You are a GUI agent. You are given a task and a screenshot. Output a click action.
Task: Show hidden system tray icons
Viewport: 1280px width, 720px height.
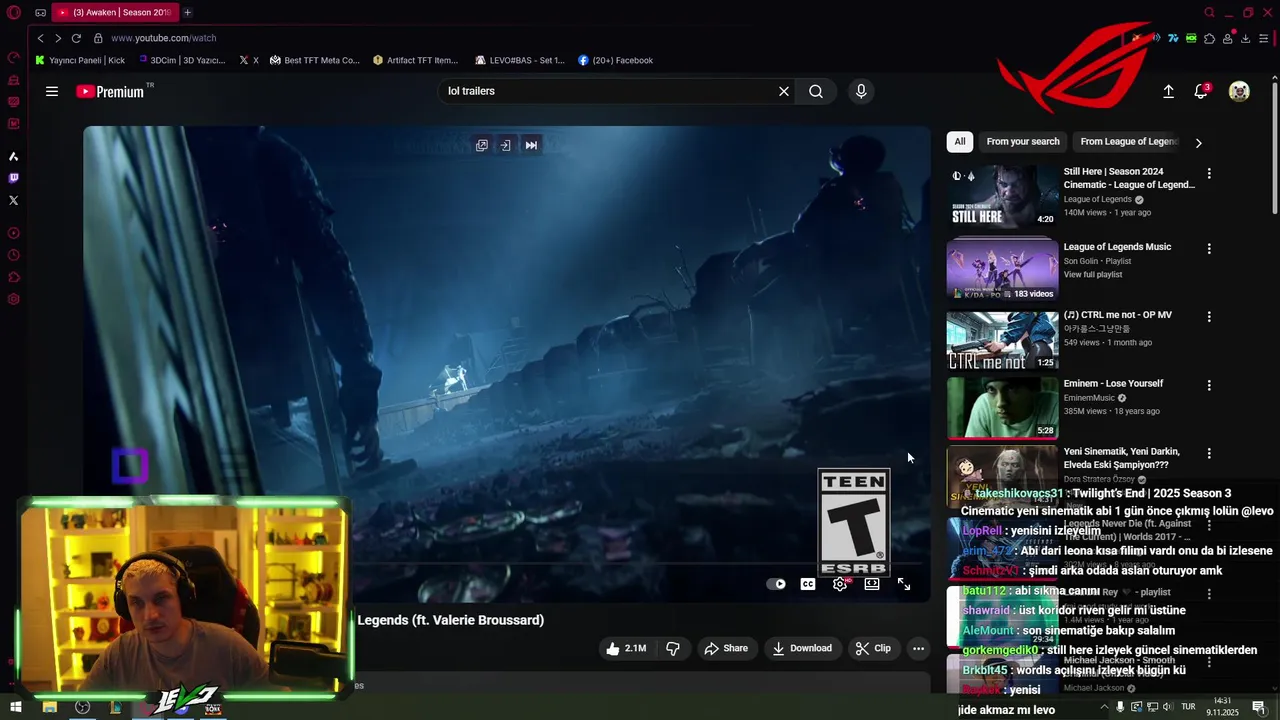[1104, 708]
